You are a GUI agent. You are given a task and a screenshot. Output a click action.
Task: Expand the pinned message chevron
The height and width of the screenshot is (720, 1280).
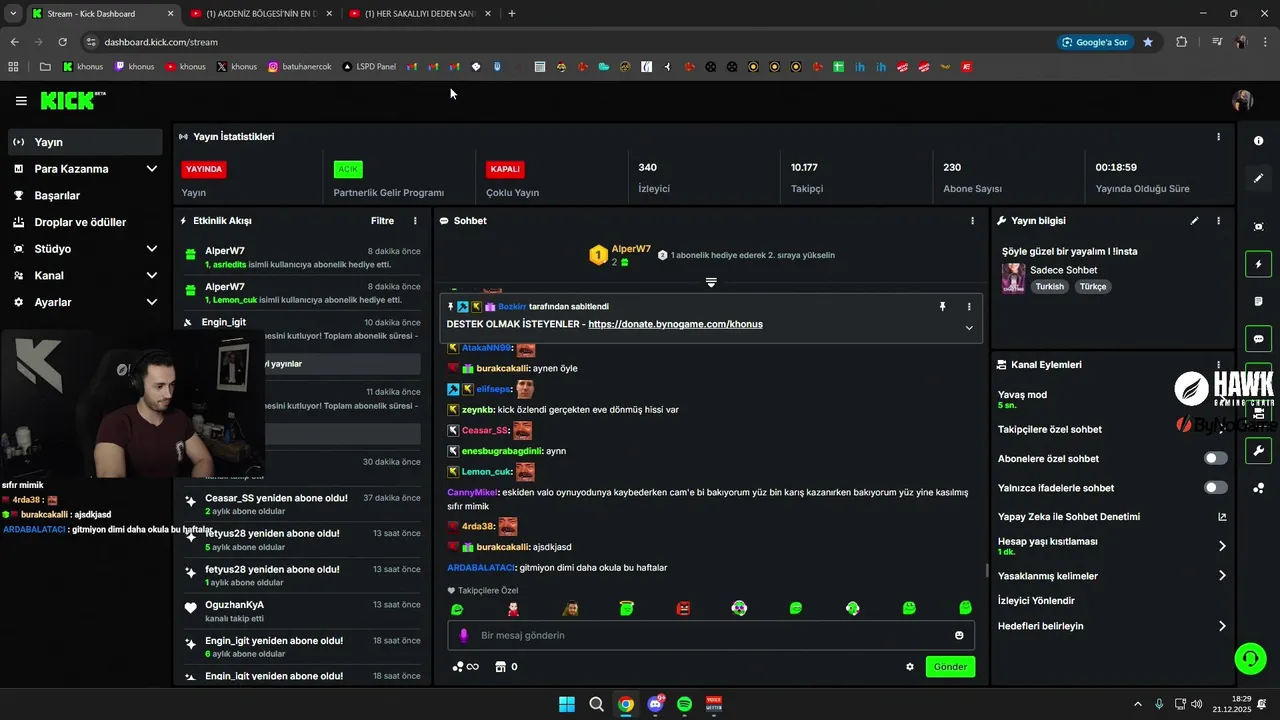tap(968, 328)
